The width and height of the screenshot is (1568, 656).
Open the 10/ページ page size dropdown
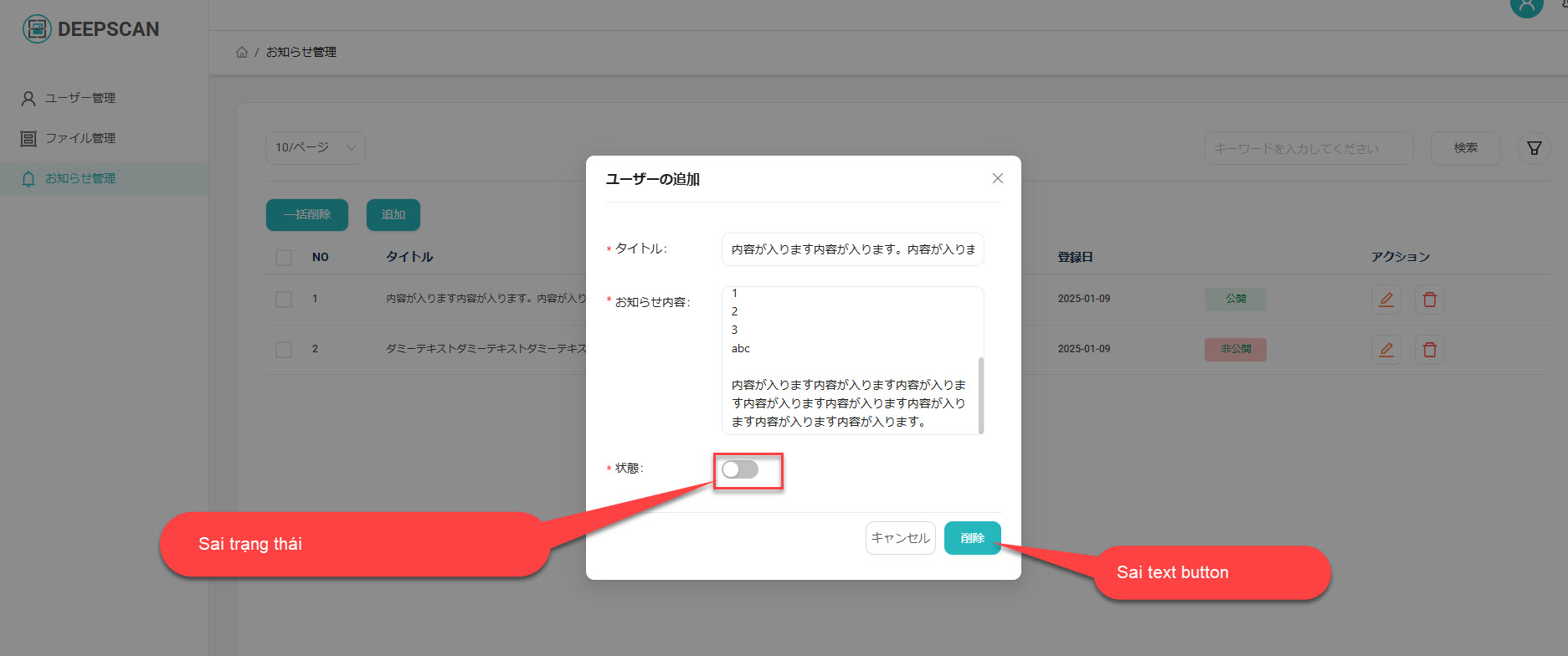pos(315,147)
